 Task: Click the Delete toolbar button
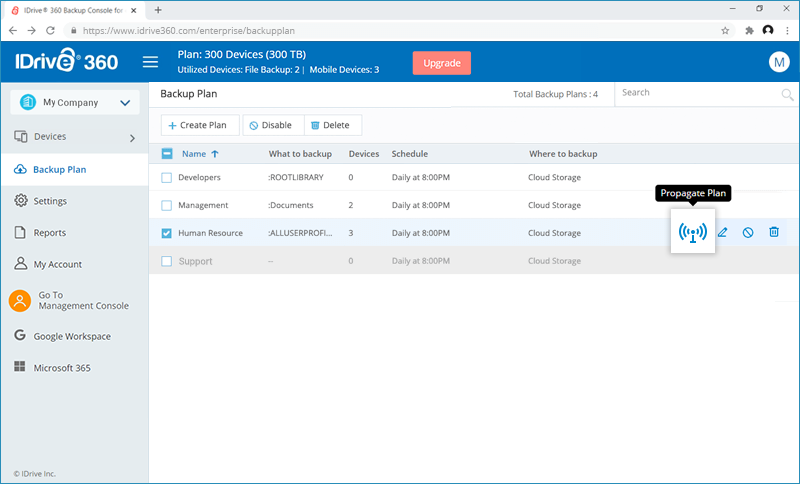(x=333, y=125)
